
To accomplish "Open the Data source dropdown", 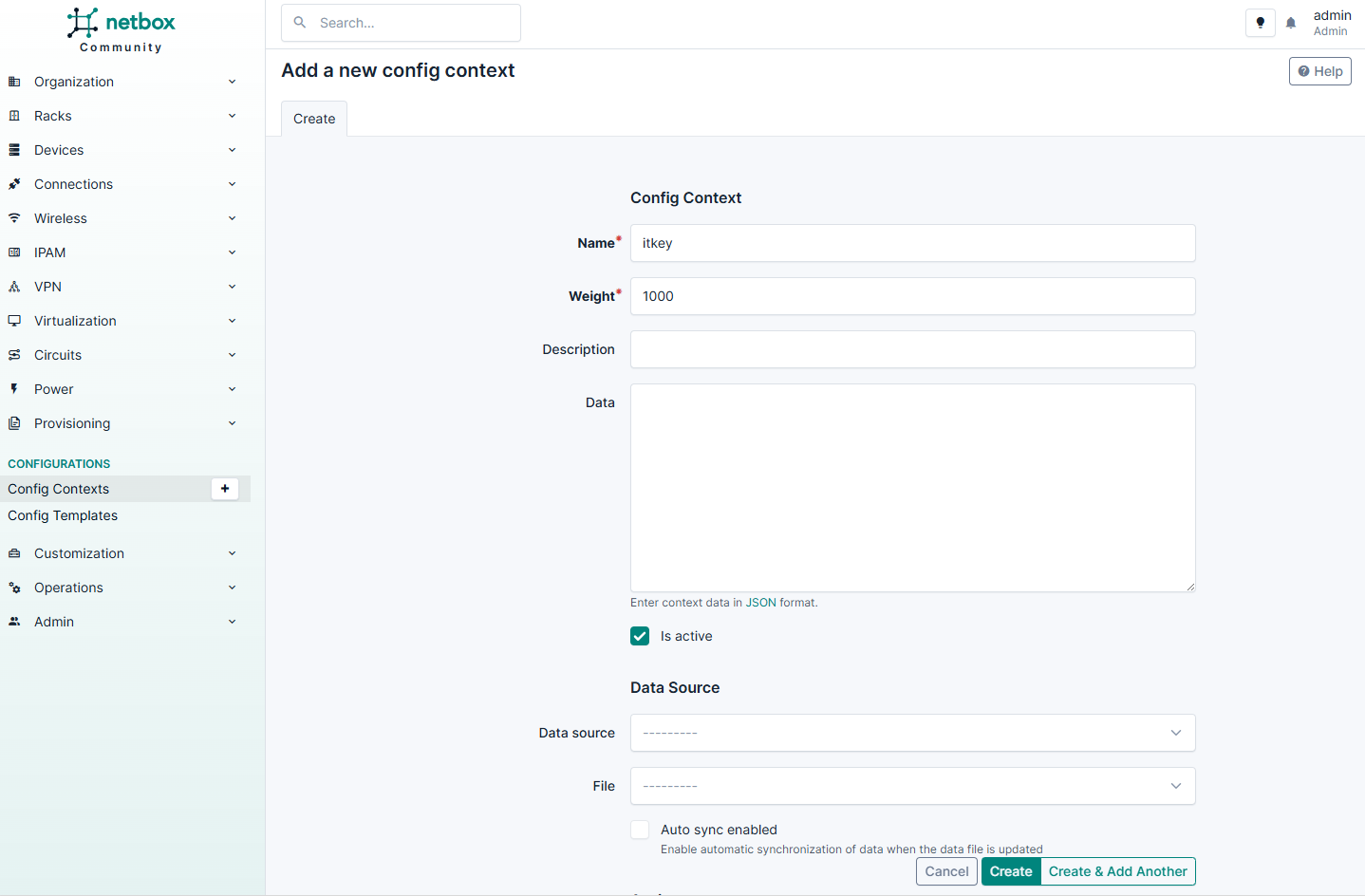I will coord(912,733).
